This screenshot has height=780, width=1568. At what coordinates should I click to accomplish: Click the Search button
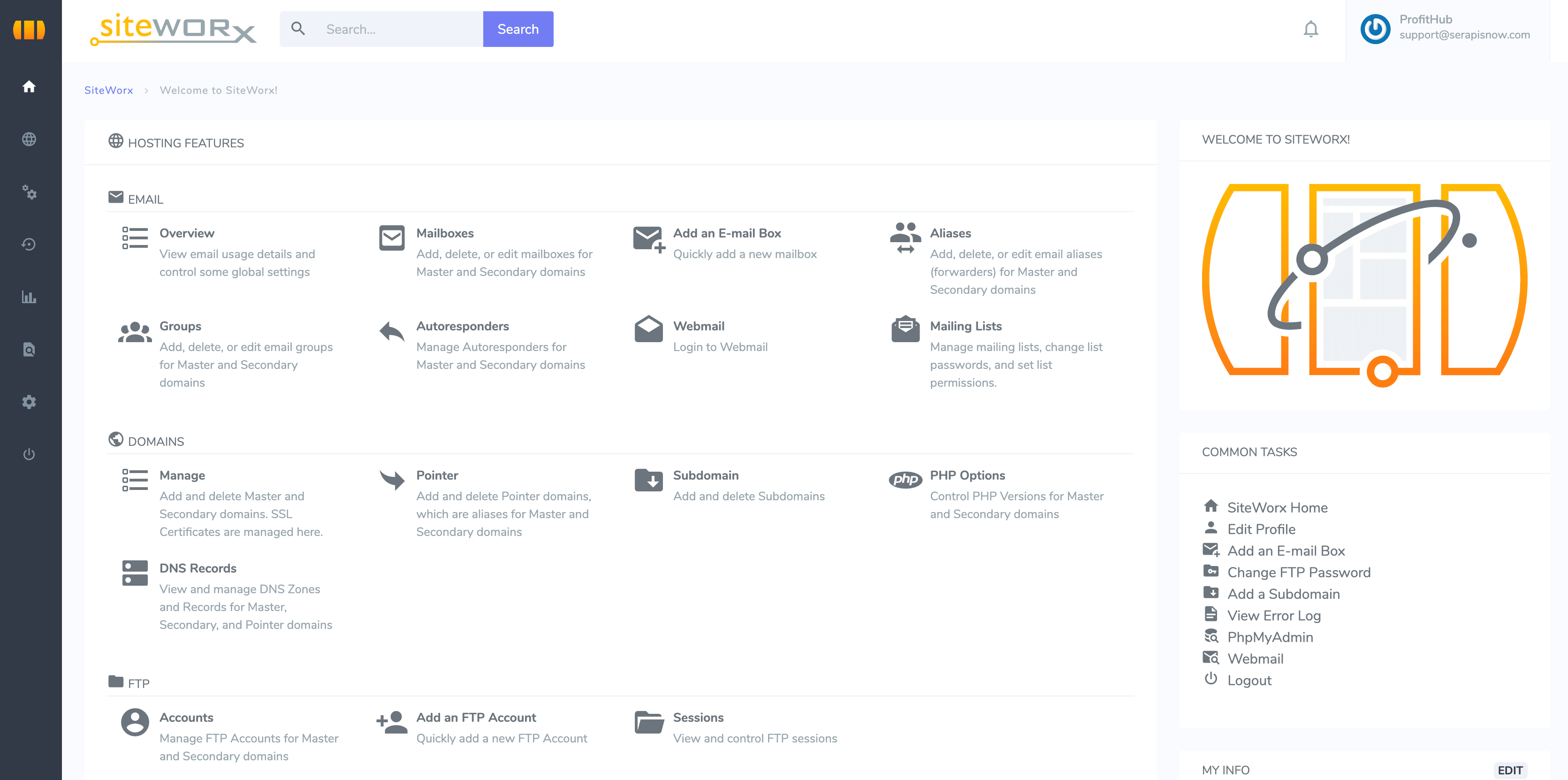coord(518,29)
